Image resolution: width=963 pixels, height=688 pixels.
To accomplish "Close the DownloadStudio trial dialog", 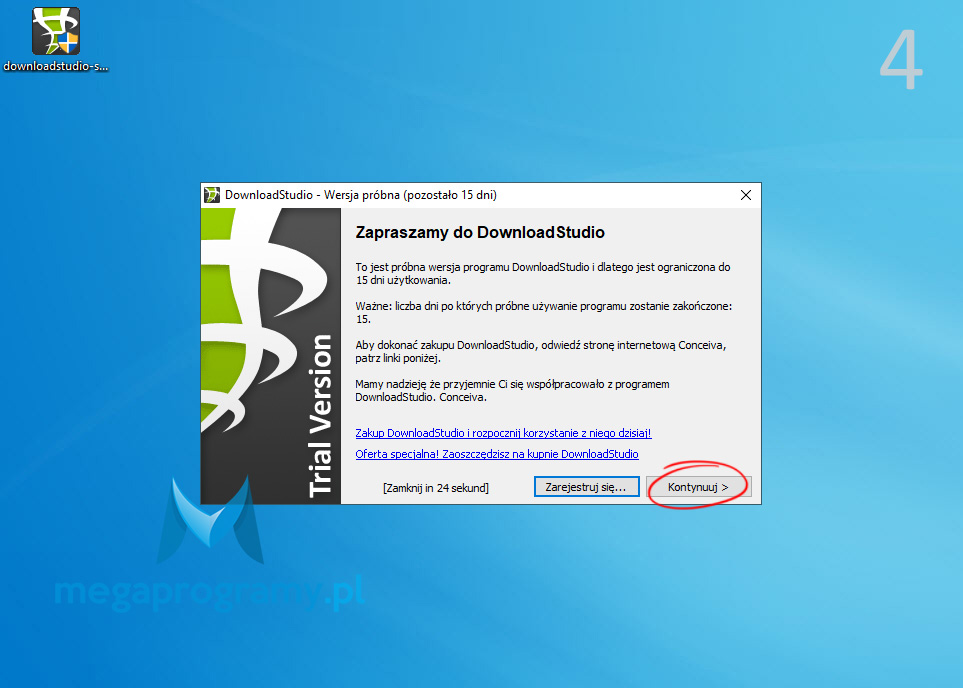I will [x=746, y=195].
